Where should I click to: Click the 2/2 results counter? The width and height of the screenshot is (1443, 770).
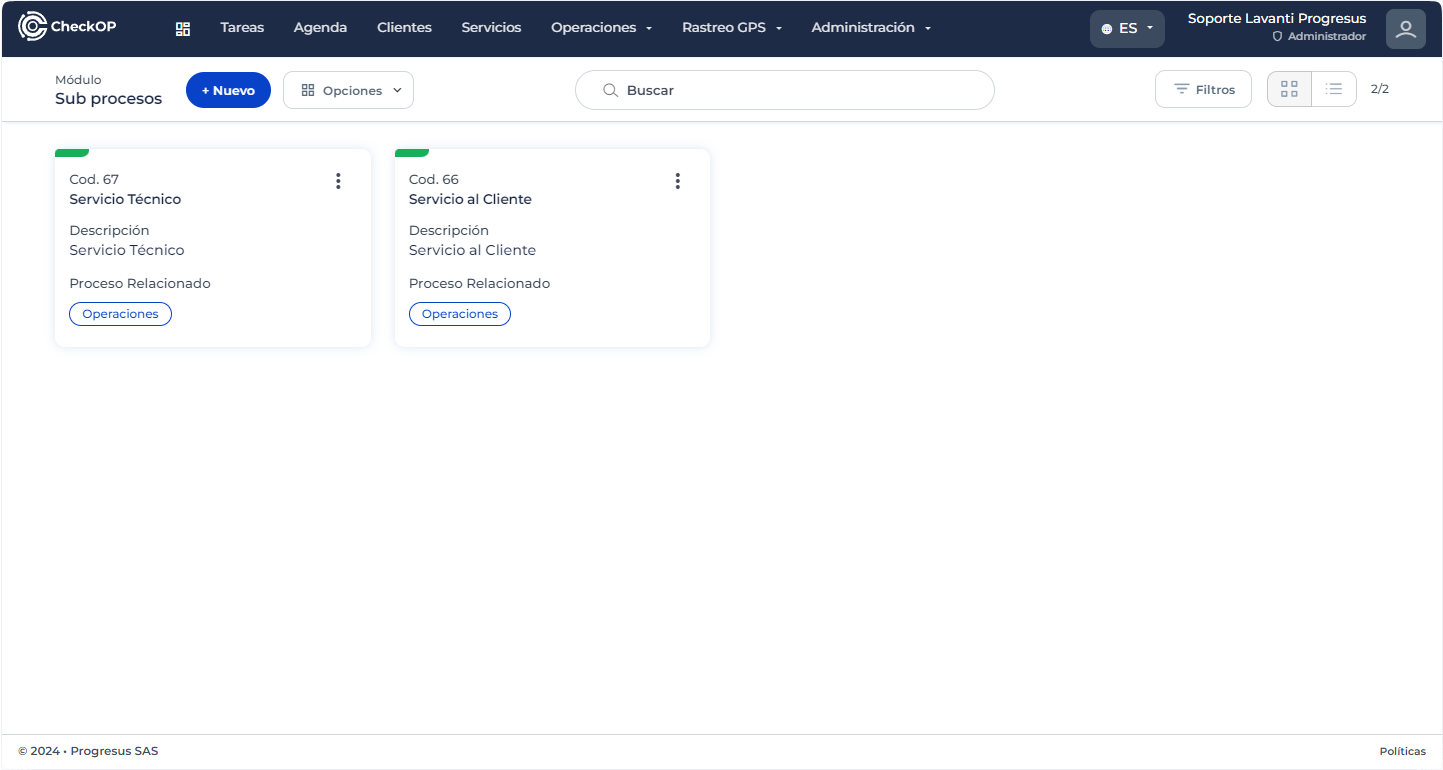pyautogui.click(x=1380, y=89)
